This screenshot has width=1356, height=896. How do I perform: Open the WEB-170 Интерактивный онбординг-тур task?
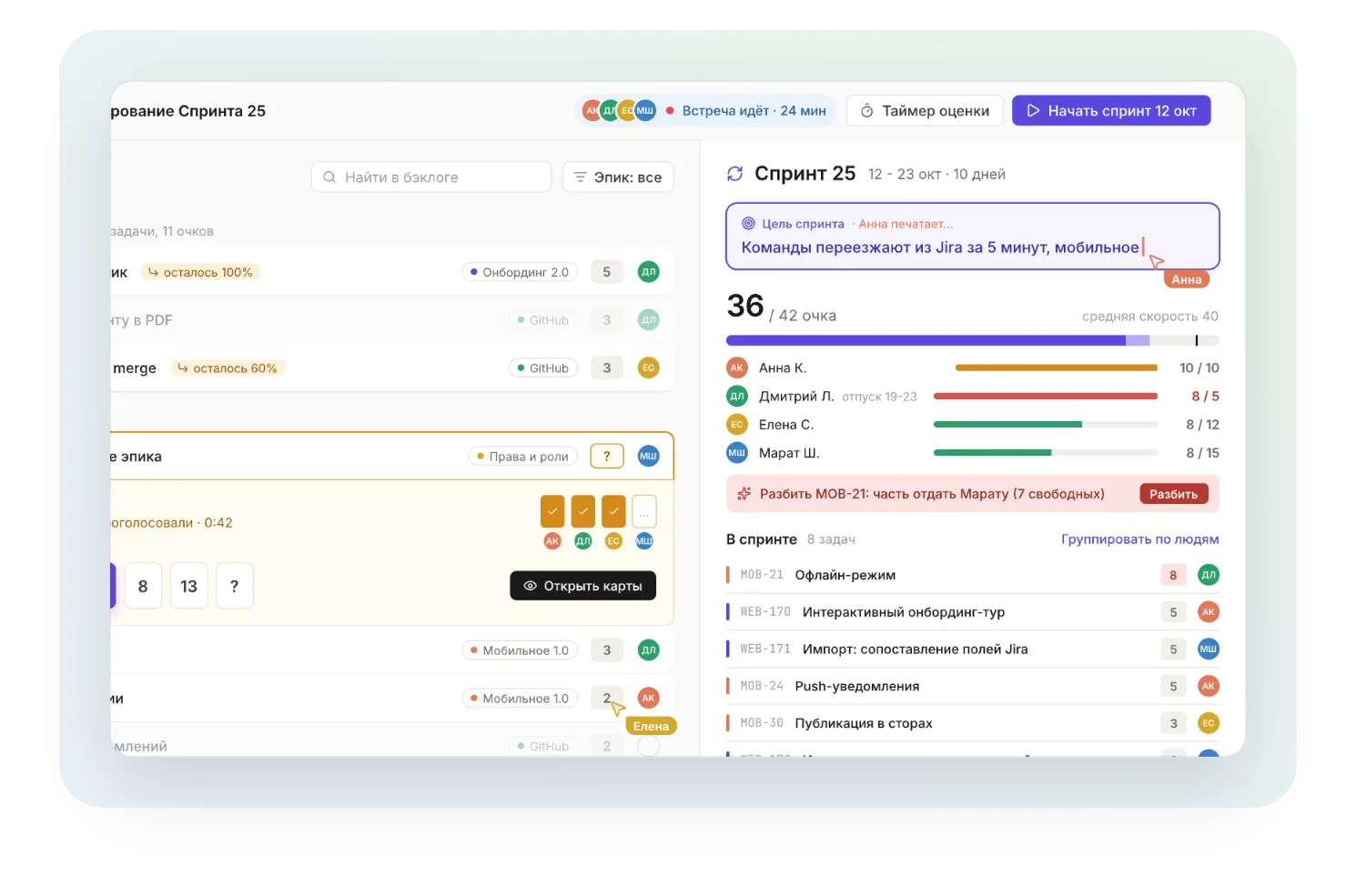click(973, 612)
